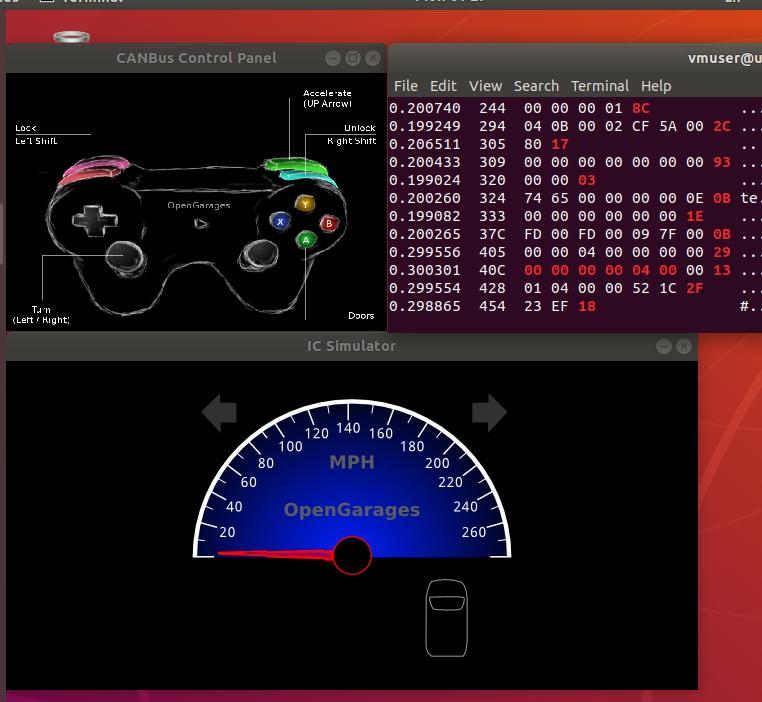The width and height of the screenshot is (762, 702).
Task: Click CAN ID 305 row in terminal
Action: tap(575, 144)
